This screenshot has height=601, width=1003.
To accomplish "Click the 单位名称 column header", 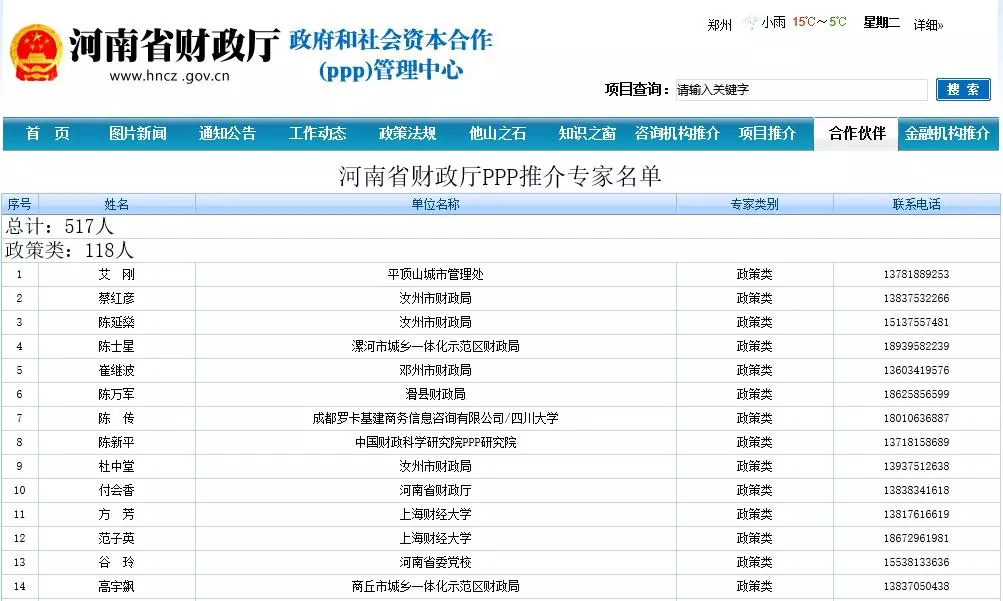I will click(x=436, y=204).
